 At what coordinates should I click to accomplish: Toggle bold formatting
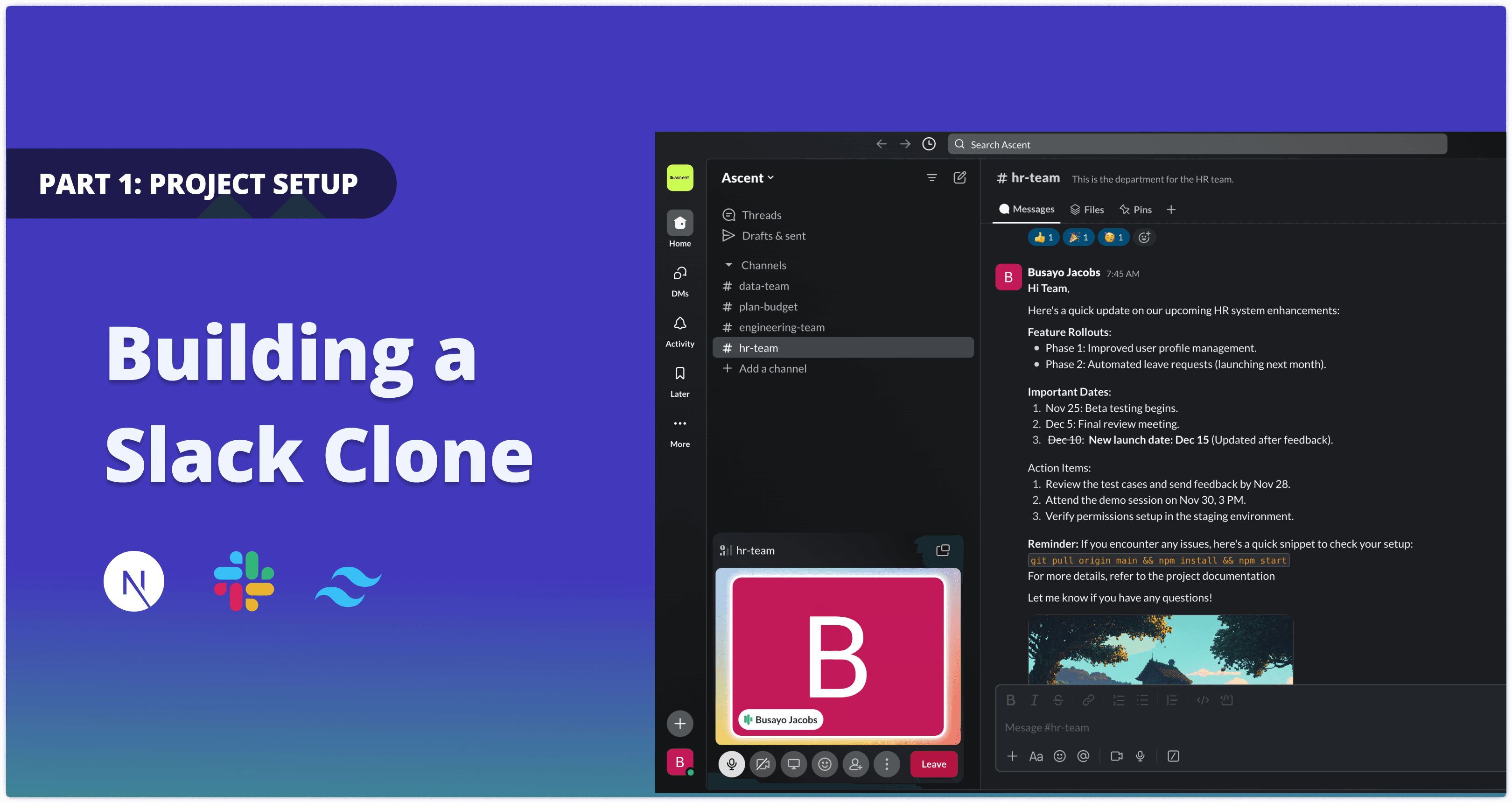click(x=1011, y=700)
